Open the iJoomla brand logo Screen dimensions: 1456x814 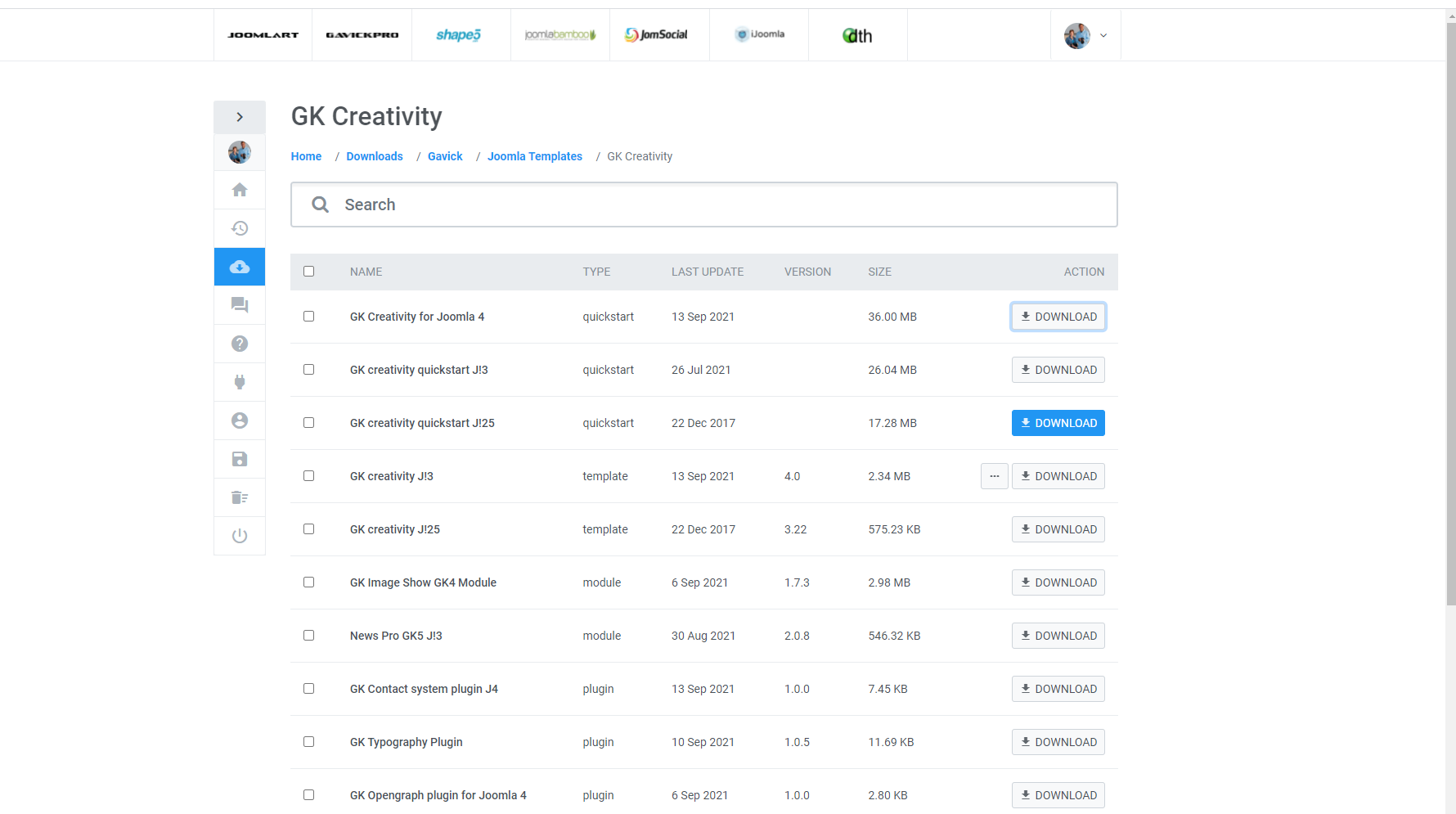point(760,34)
